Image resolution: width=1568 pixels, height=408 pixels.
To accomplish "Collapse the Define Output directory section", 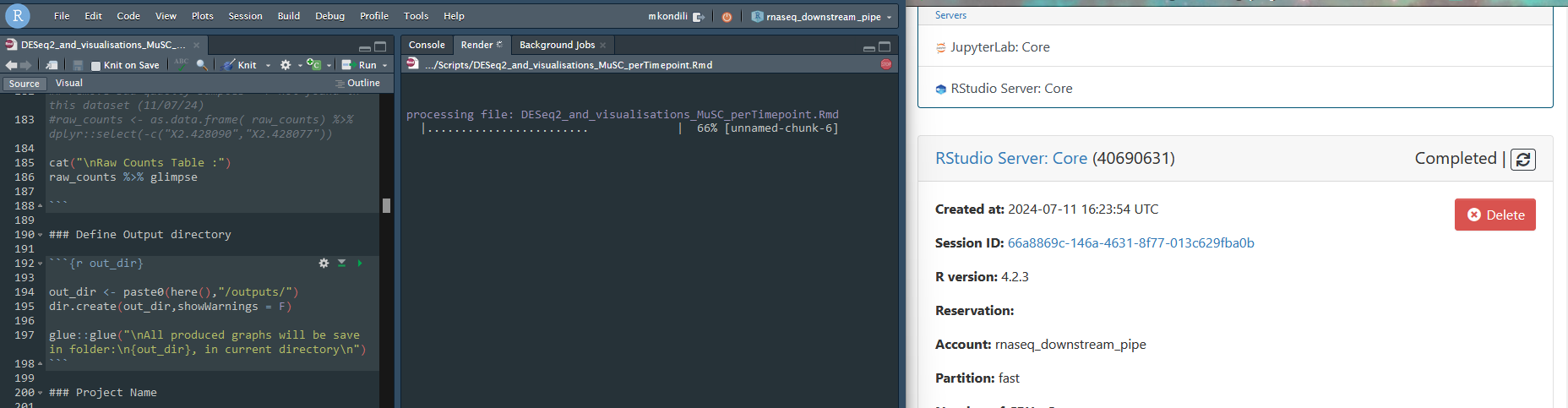I will pos(40,235).
